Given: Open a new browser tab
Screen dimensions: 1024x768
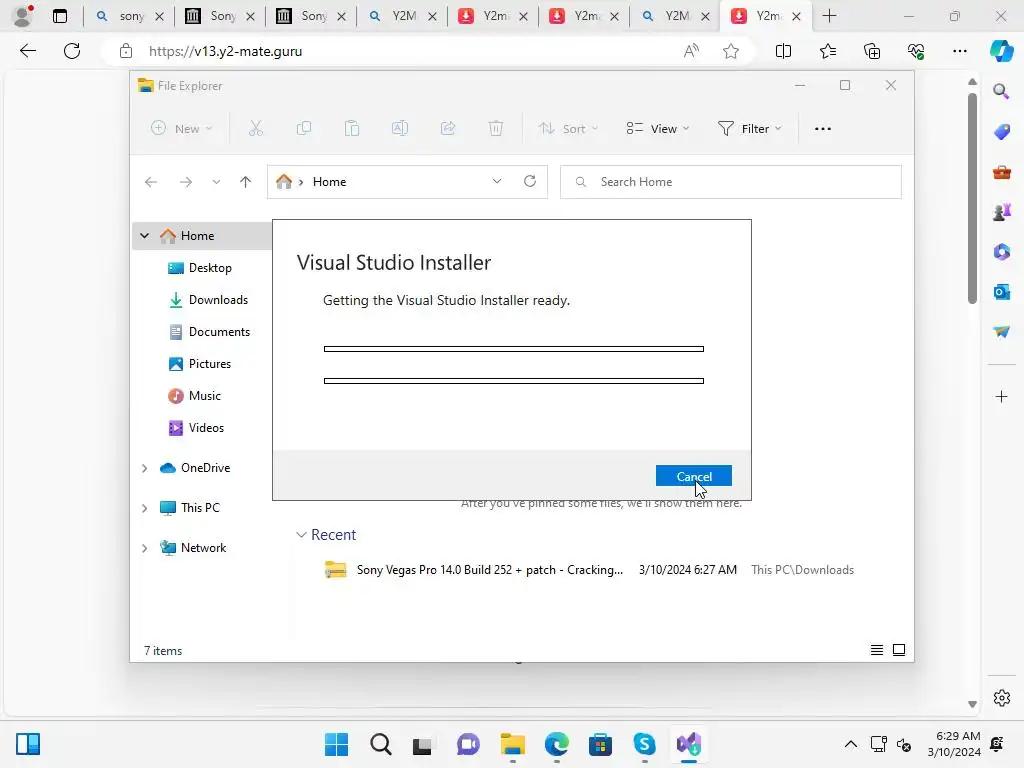Looking at the screenshot, I should (x=829, y=16).
